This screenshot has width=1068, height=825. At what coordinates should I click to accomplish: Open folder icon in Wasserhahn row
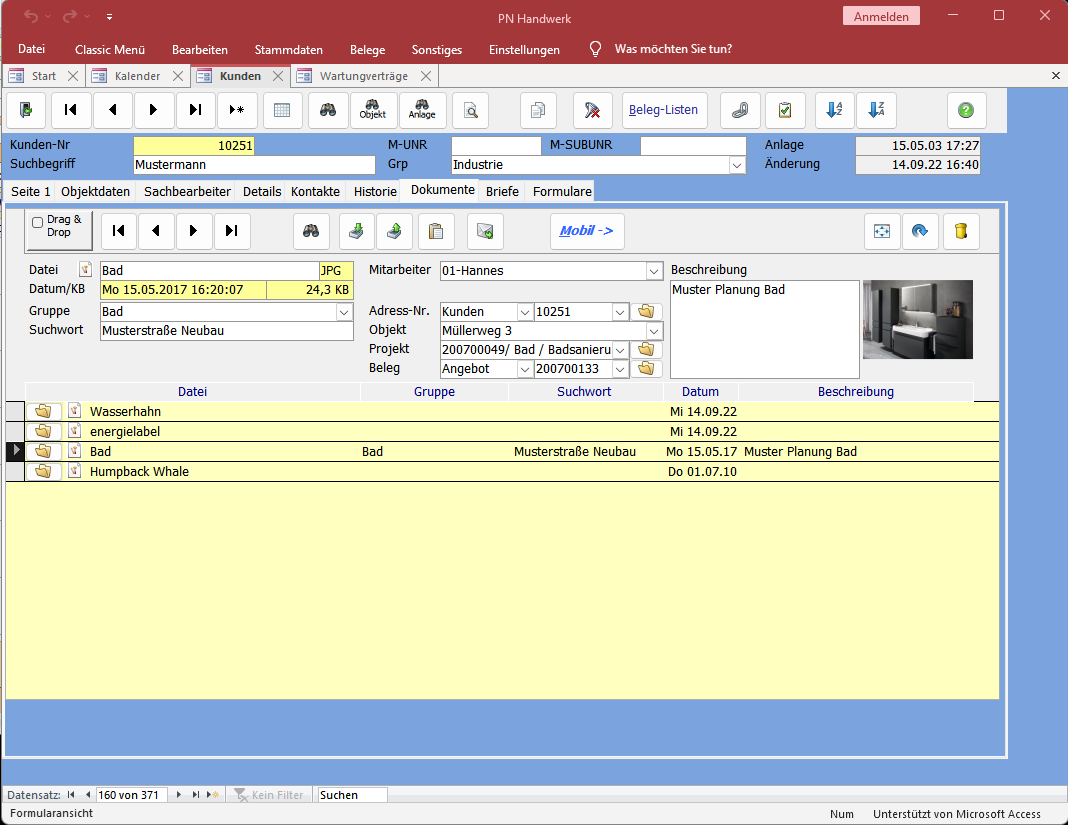tap(43, 411)
